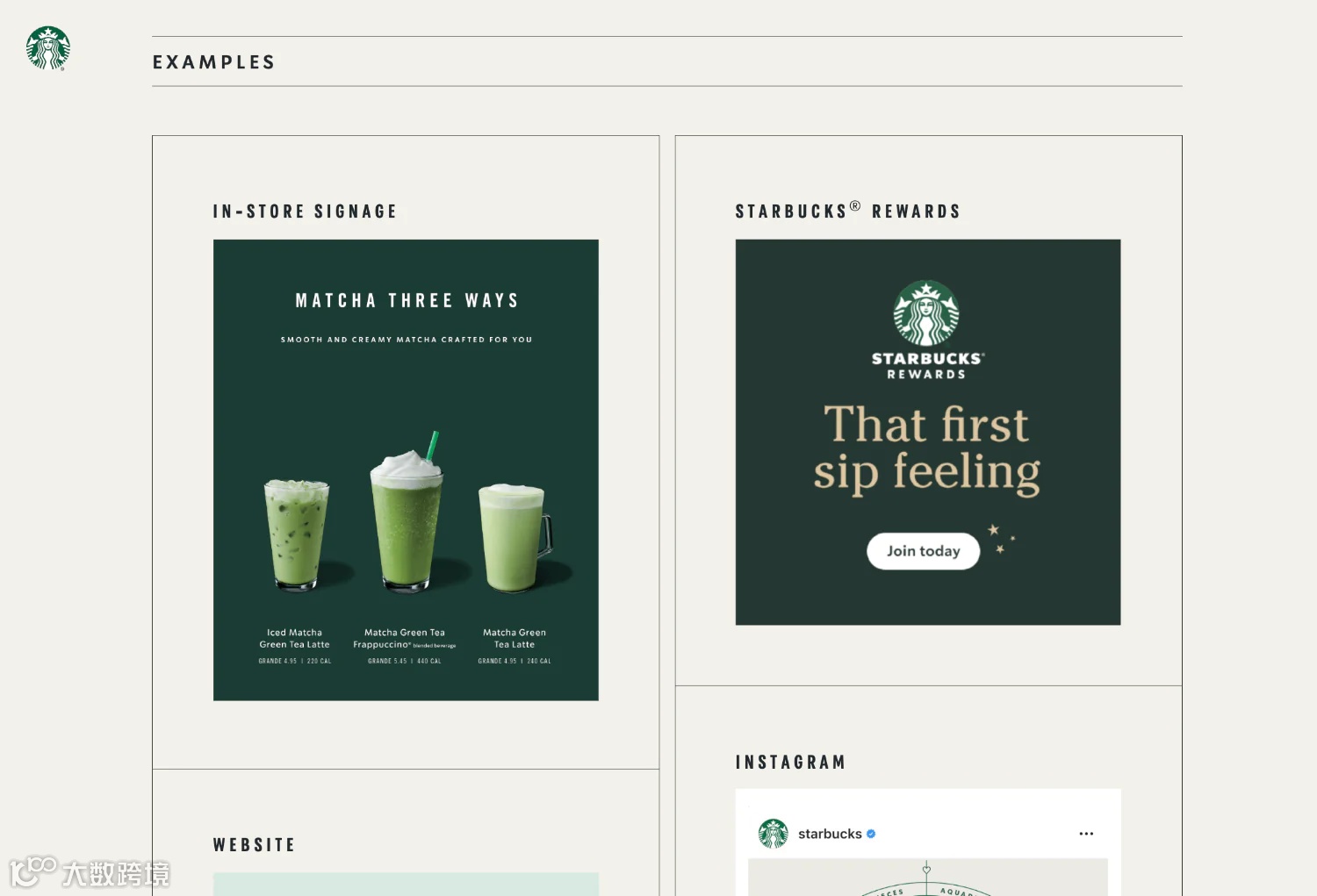Click the STARBUCKS REWARDS section heading
Screen dimensions: 1317x896
[x=848, y=211]
